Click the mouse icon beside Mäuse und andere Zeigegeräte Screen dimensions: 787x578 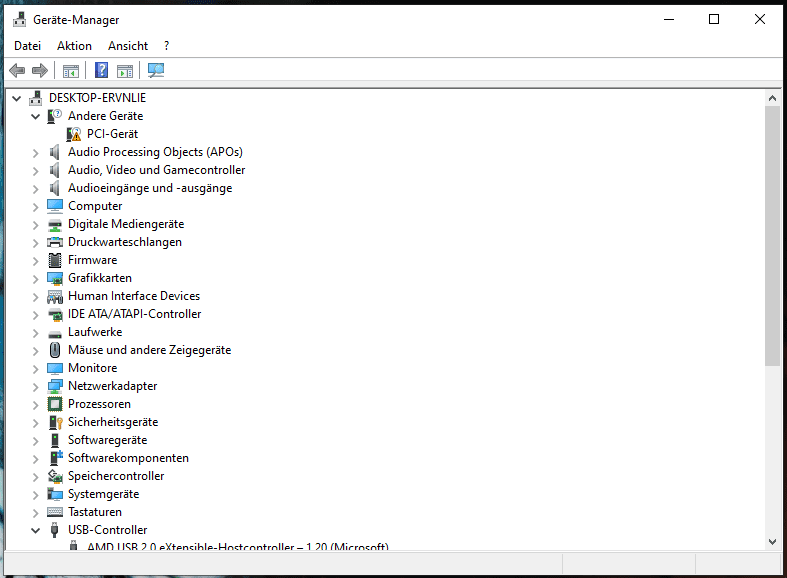[x=55, y=350]
